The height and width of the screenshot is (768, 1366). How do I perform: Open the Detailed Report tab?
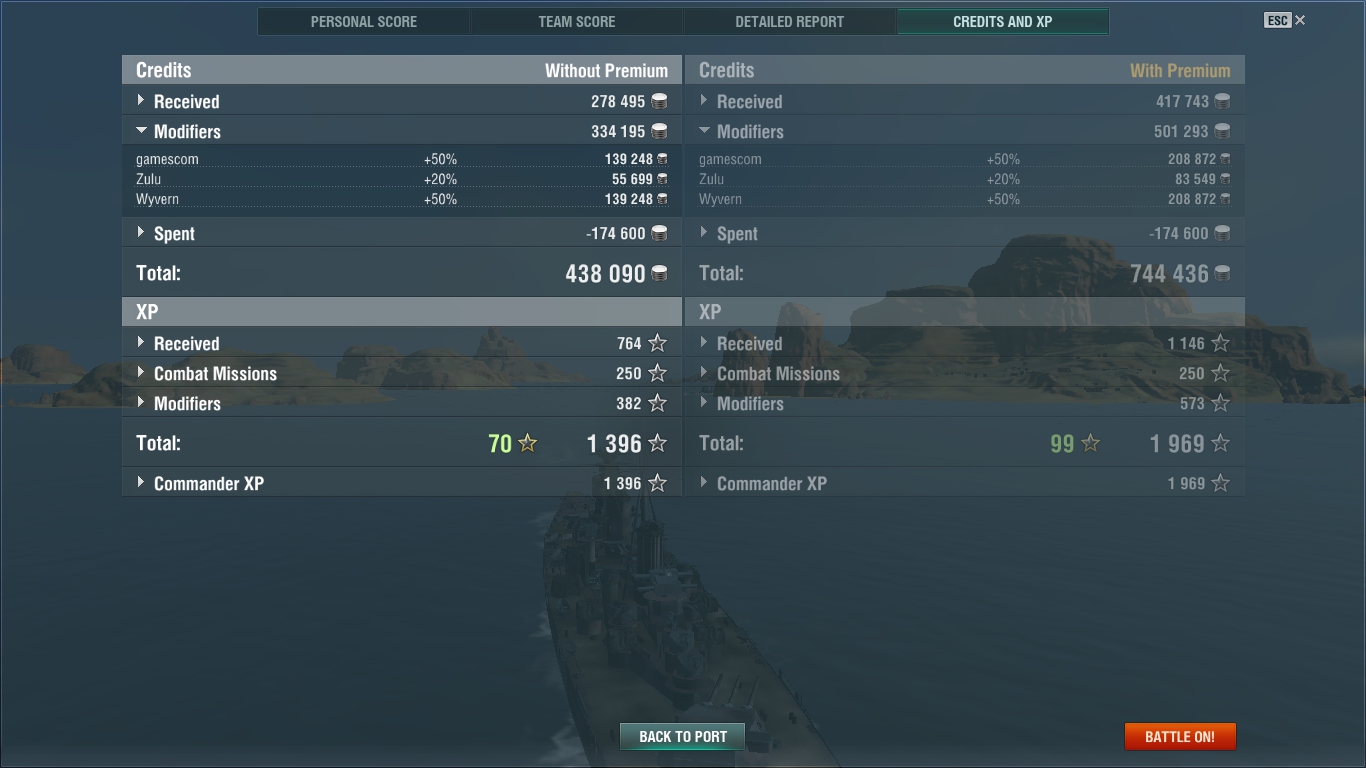point(790,21)
